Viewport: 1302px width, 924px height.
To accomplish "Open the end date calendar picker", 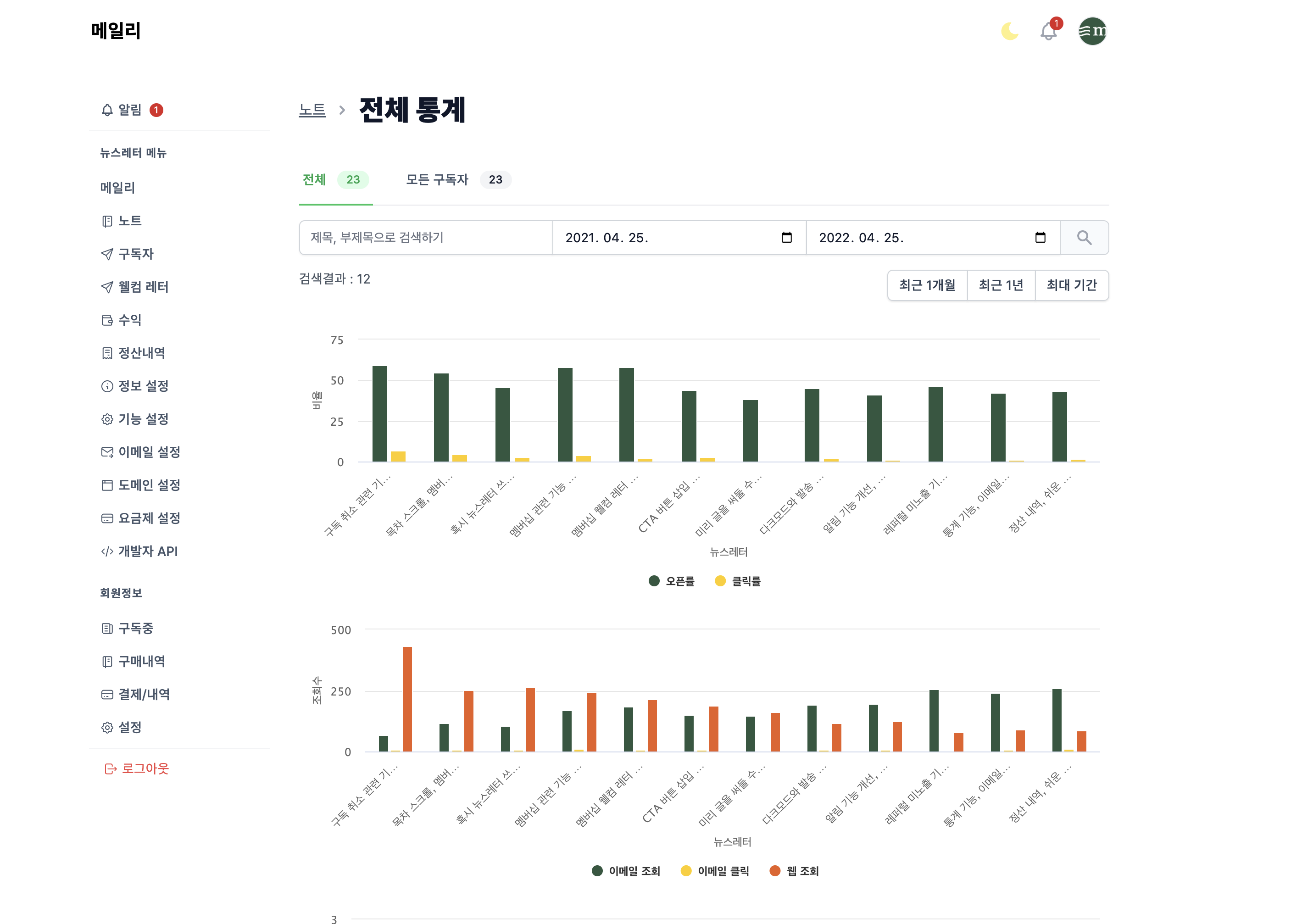I will [1041, 238].
